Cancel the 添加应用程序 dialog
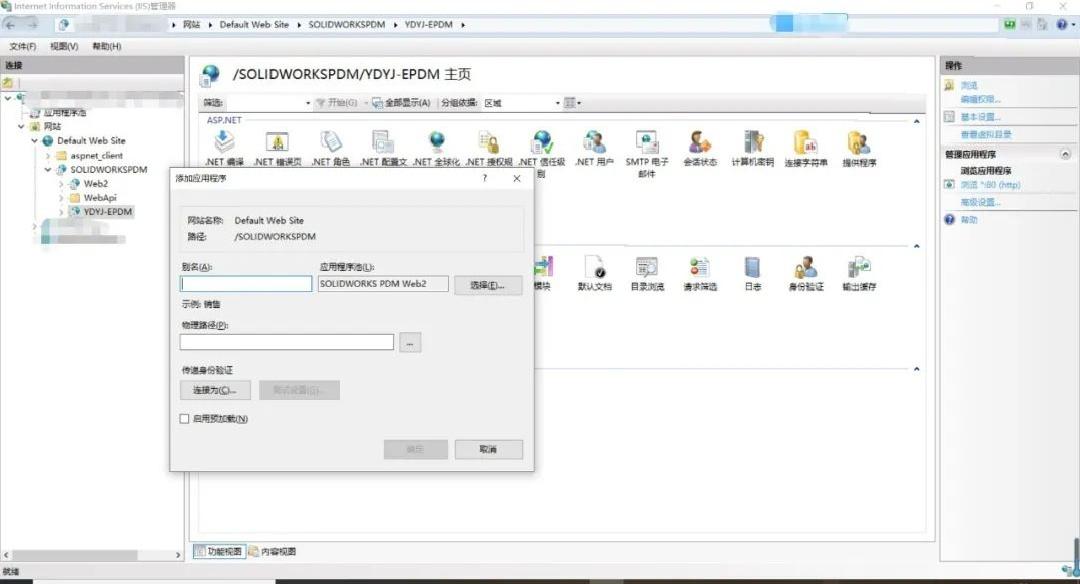Viewport: 1080px width, 584px height. coord(488,449)
